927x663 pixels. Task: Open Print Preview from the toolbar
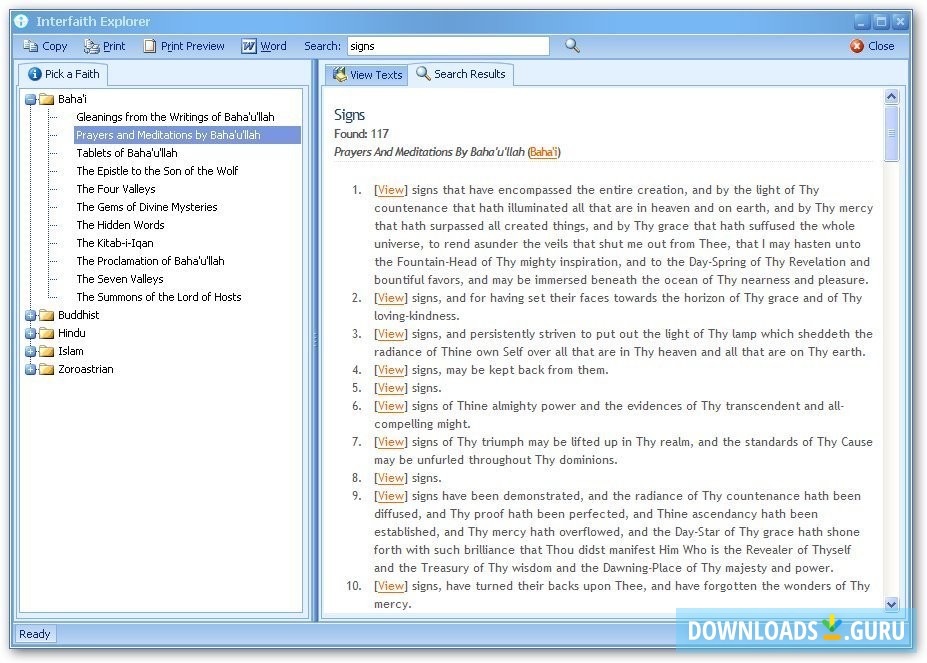coord(150,46)
